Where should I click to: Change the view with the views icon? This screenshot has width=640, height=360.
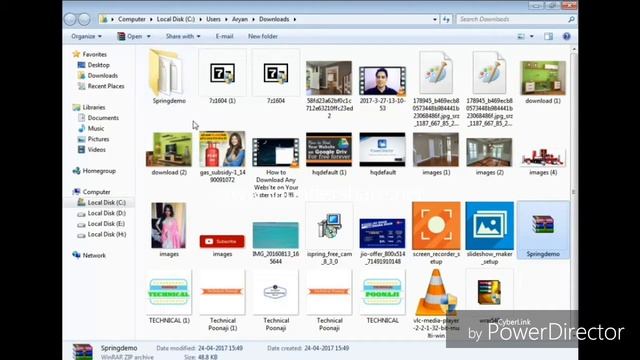[x=521, y=36]
